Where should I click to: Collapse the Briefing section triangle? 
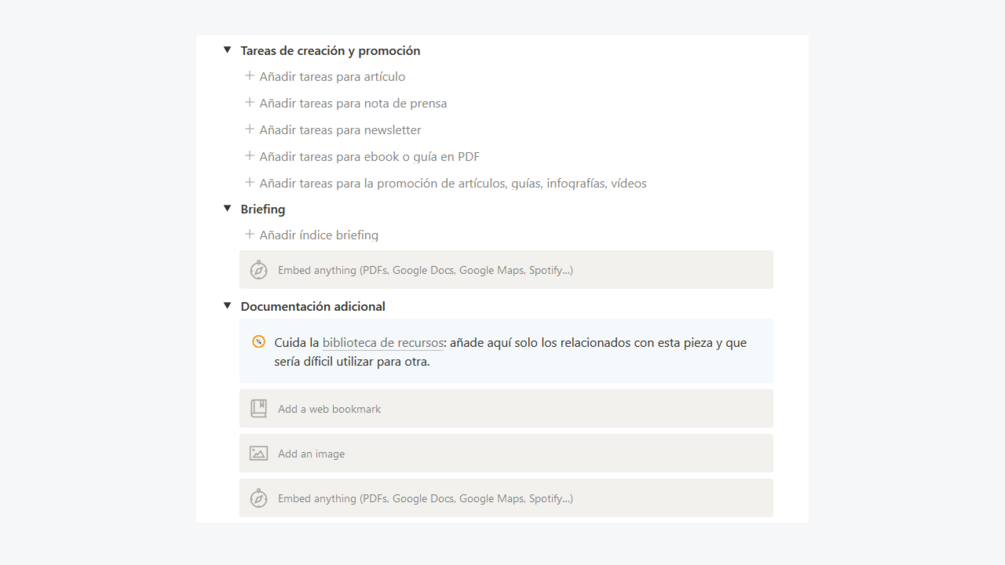[227, 209]
